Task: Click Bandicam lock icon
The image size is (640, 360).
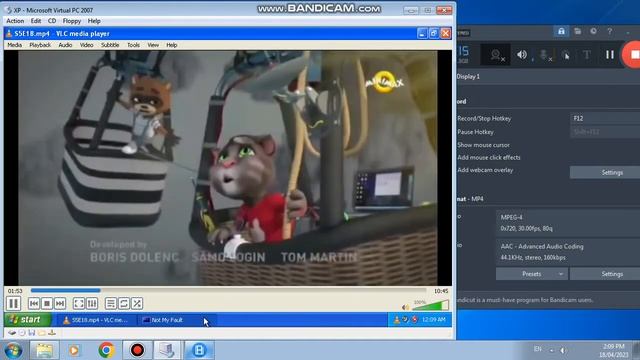Action: 562,31
